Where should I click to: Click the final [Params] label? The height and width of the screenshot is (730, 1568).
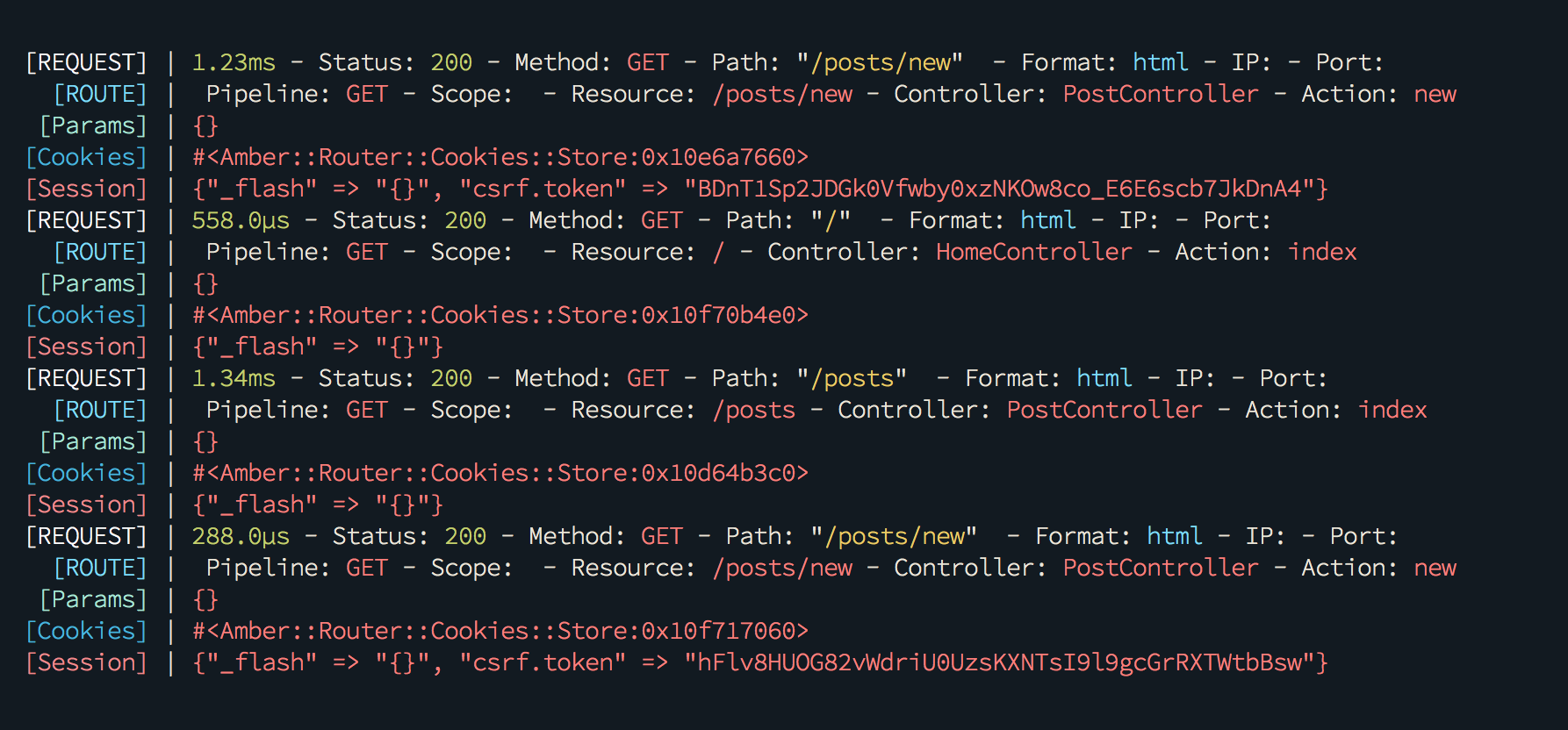point(93,600)
